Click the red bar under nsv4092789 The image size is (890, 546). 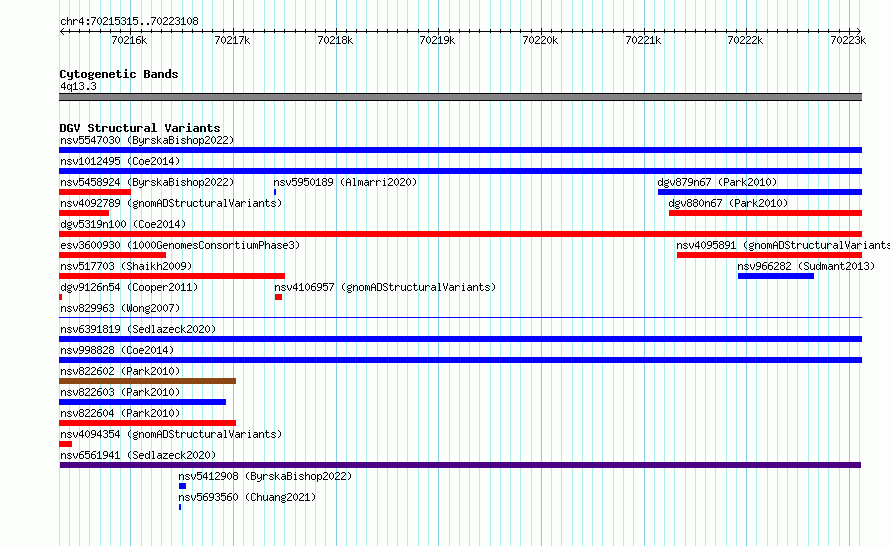click(x=84, y=213)
